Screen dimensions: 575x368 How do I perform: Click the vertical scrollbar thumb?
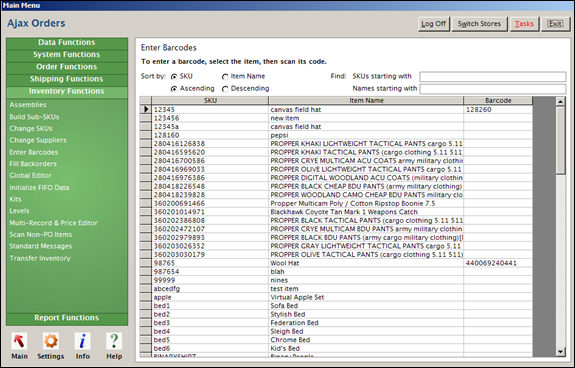560,140
